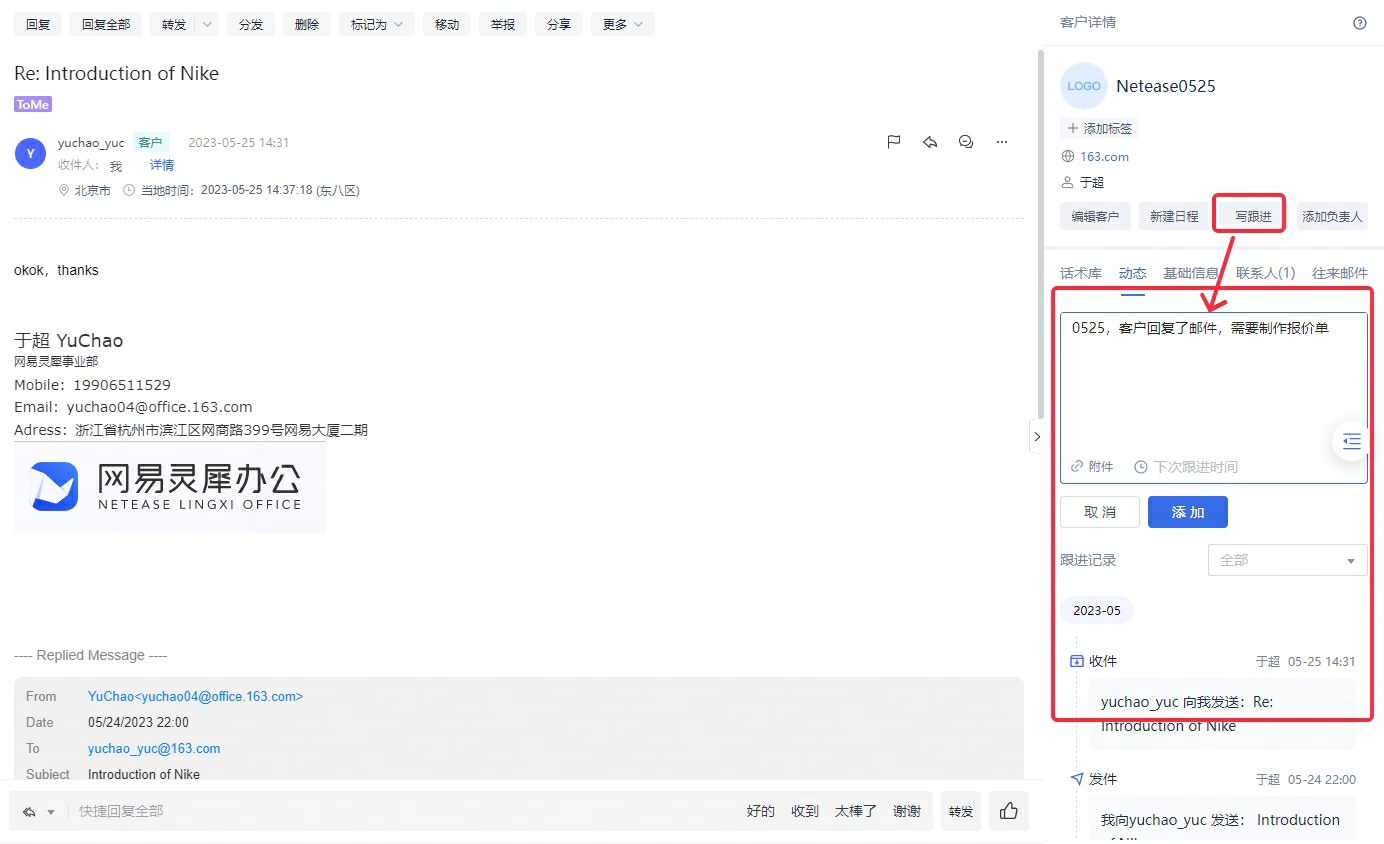Click the blue Y sender avatar

[x=31, y=154]
